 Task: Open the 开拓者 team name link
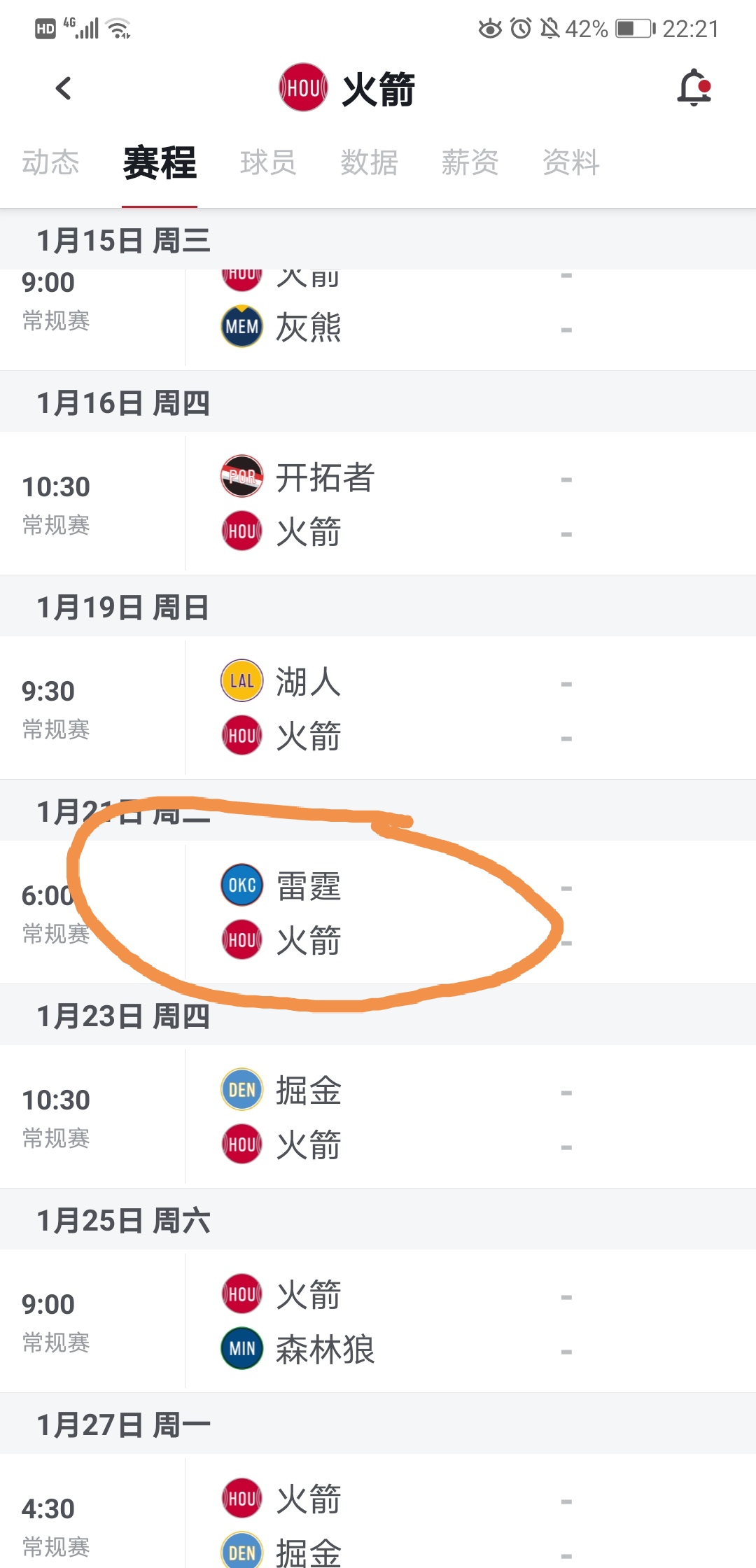tap(325, 477)
